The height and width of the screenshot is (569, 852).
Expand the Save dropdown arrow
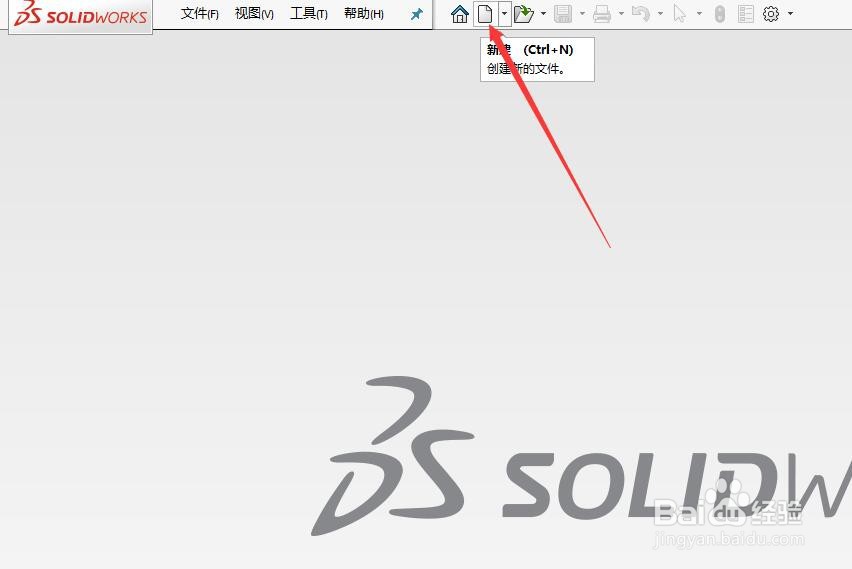[582, 13]
